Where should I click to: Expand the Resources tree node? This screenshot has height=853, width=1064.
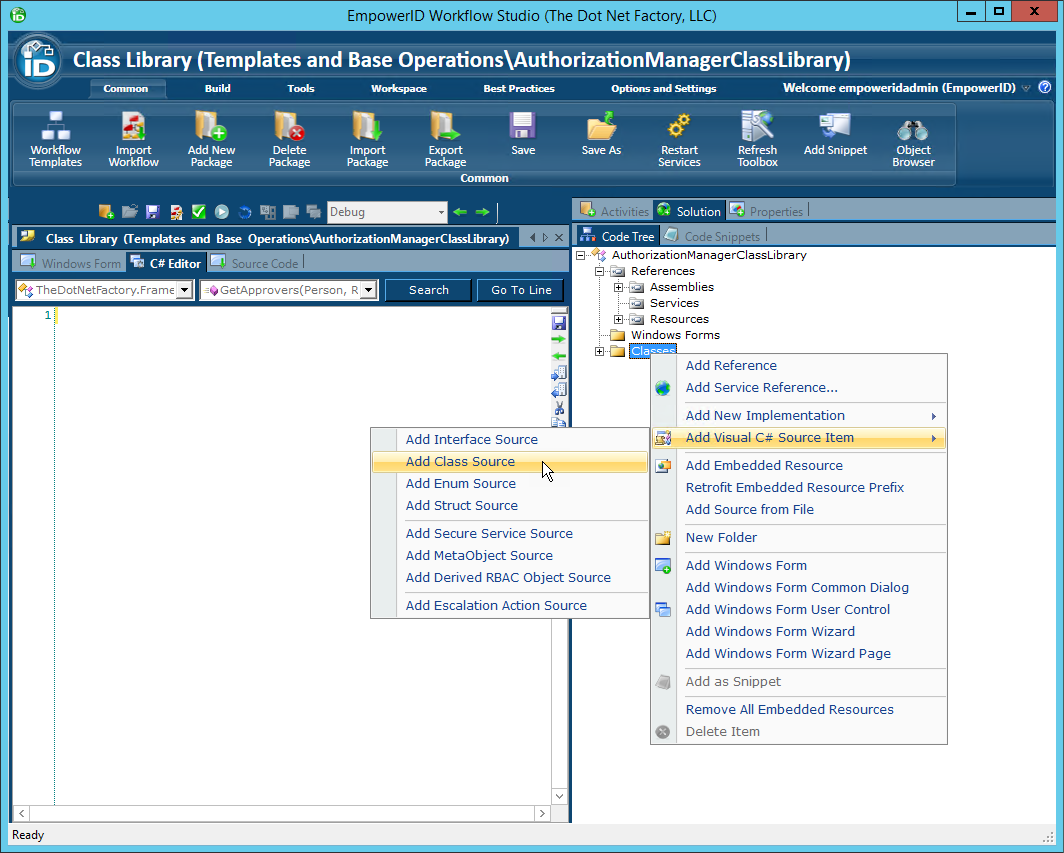coord(619,319)
